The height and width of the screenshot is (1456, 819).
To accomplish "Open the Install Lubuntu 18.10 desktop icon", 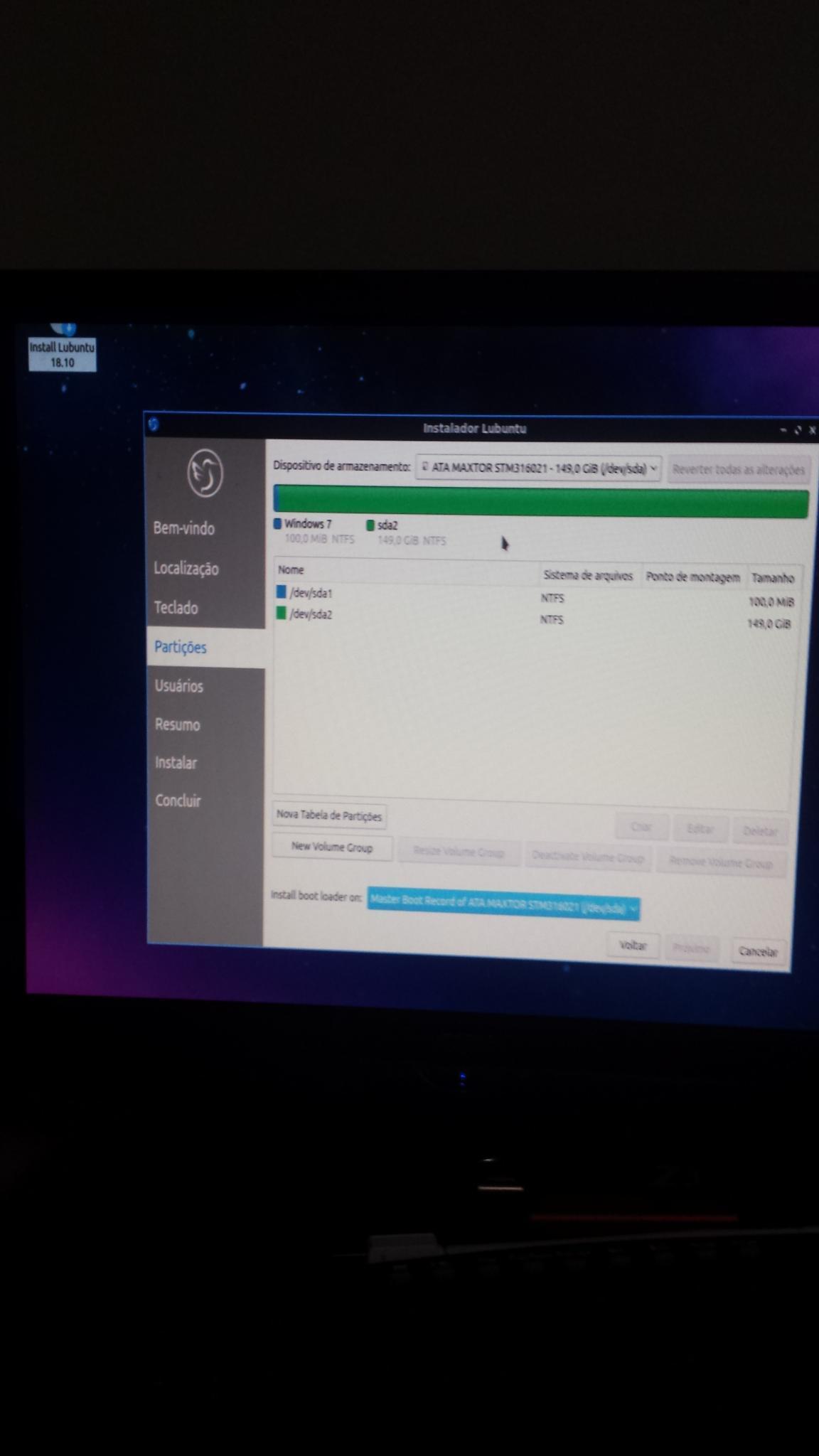I will click(62, 348).
